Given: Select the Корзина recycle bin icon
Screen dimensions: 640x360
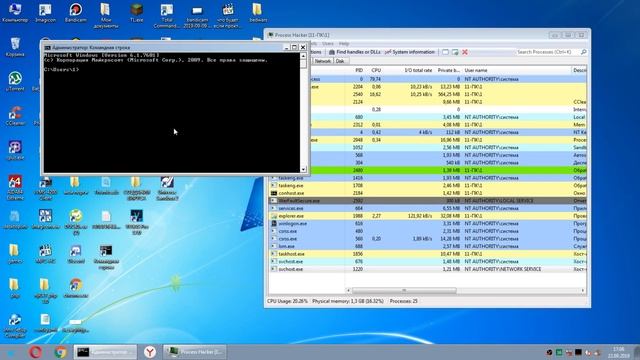Looking at the screenshot, I should pos(15,47).
